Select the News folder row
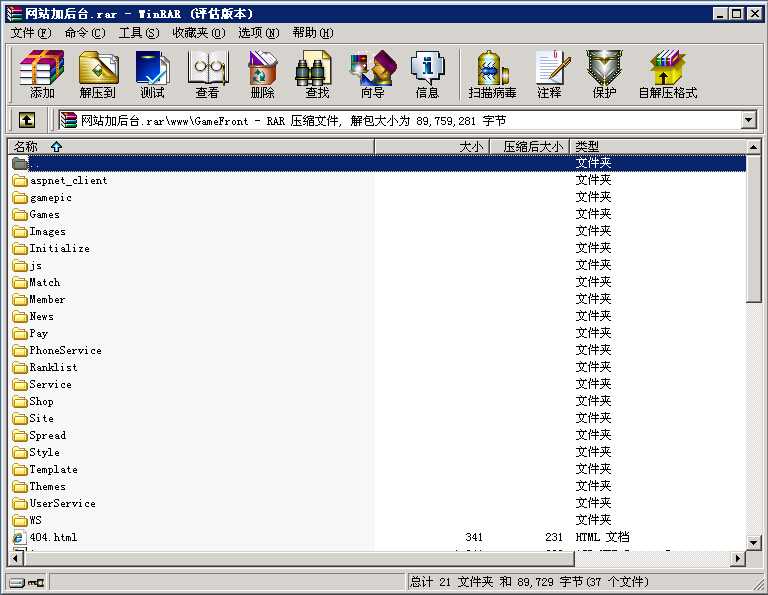Image resolution: width=768 pixels, height=595 pixels. (x=377, y=316)
